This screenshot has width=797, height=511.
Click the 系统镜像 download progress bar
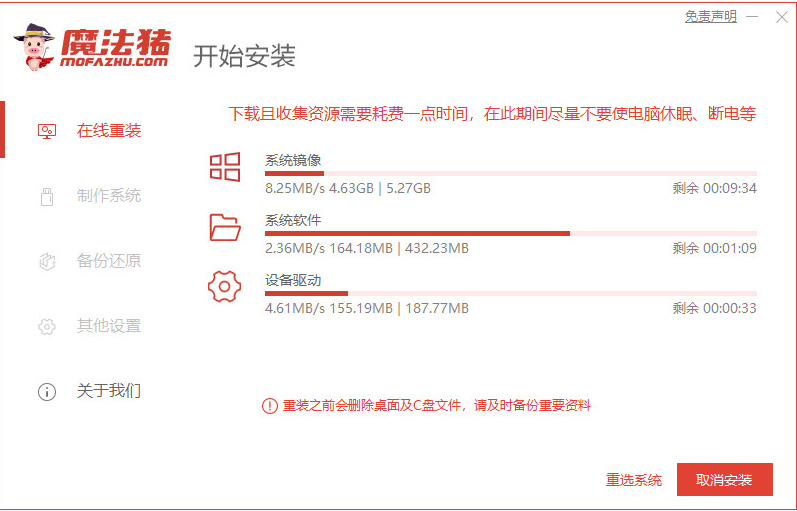click(x=510, y=174)
